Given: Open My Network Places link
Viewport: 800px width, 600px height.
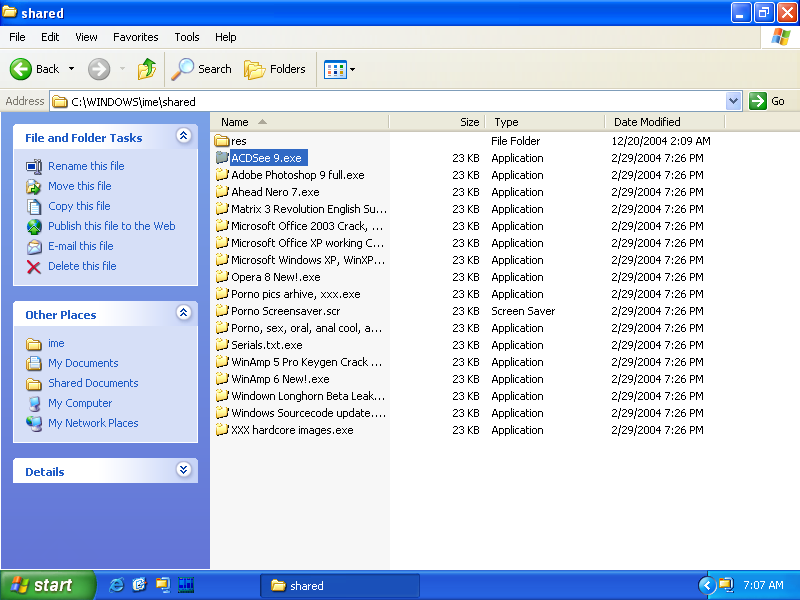Looking at the screenshot, I should (x=93, y=423).
